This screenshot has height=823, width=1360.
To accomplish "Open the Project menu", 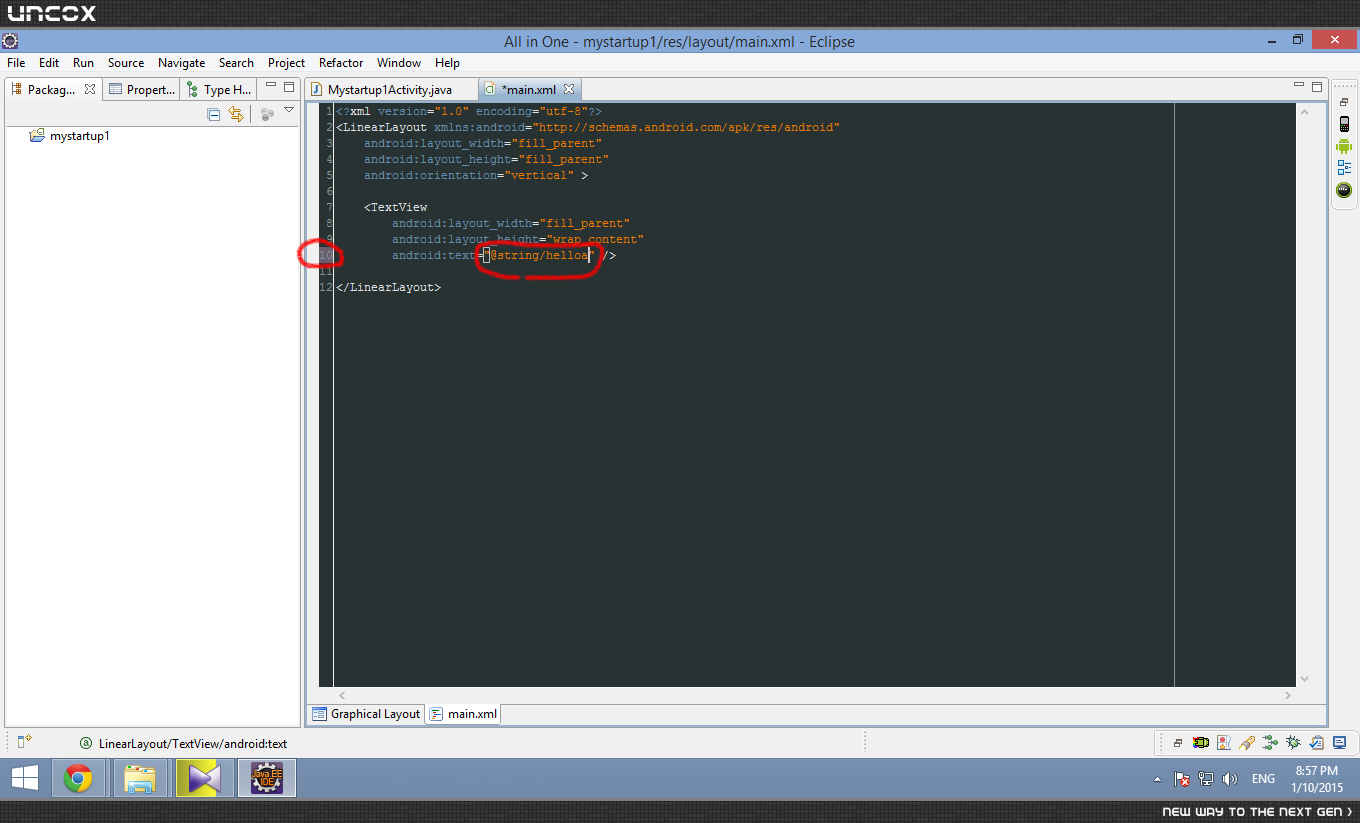I will 286,62.
